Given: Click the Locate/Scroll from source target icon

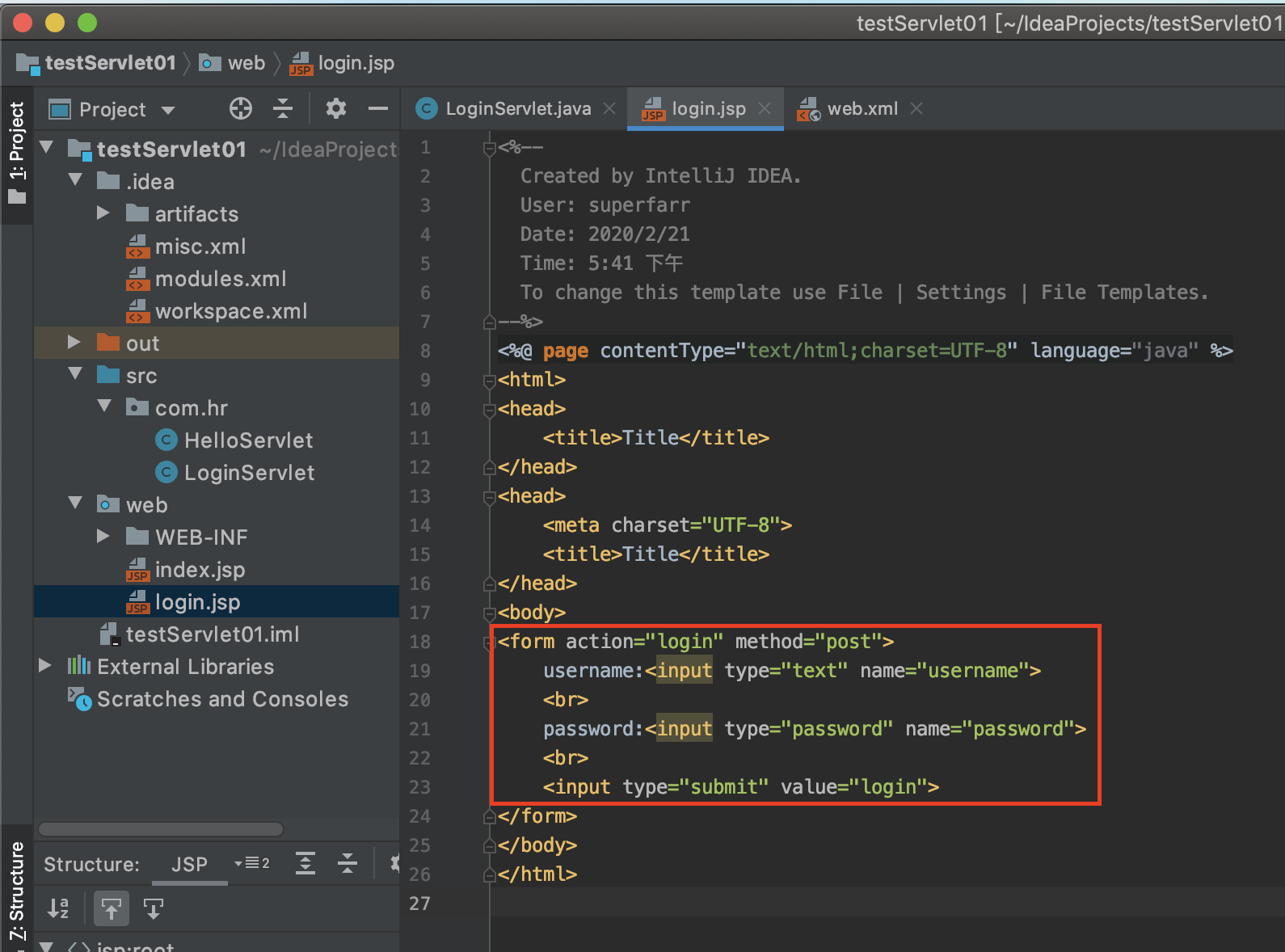Looking at the screenshot, I should [x=241, y=108].
